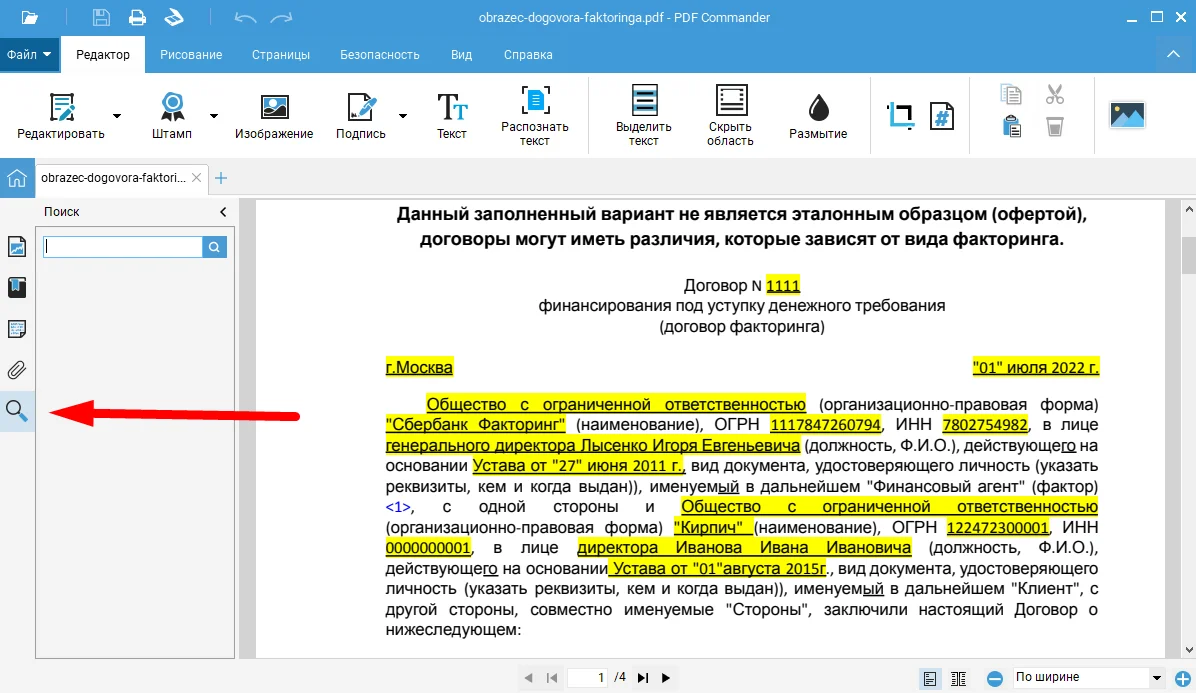Toggle two-page view mode in status bar
Image resolution: width=1196 pixels, height=693 pixels.
point(958,678)
